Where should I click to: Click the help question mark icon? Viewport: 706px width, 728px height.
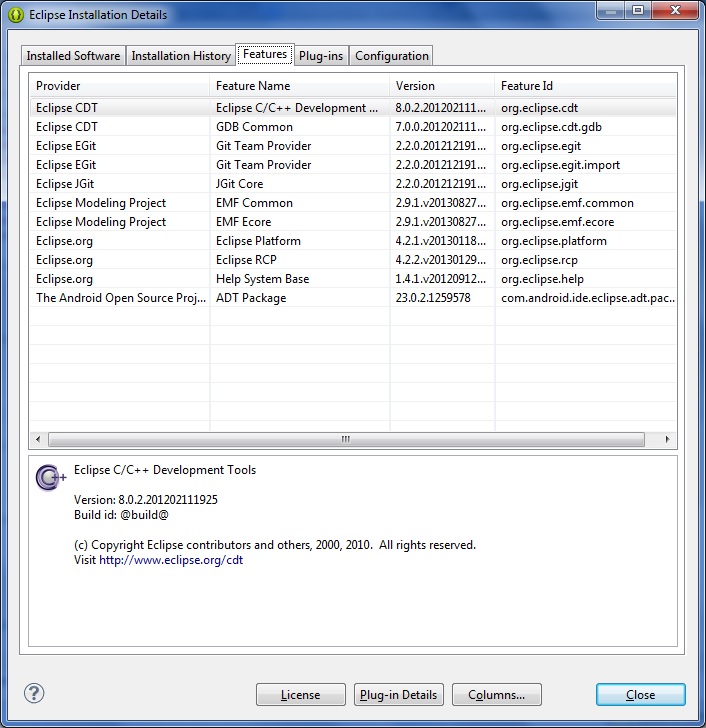pos(34,694)
